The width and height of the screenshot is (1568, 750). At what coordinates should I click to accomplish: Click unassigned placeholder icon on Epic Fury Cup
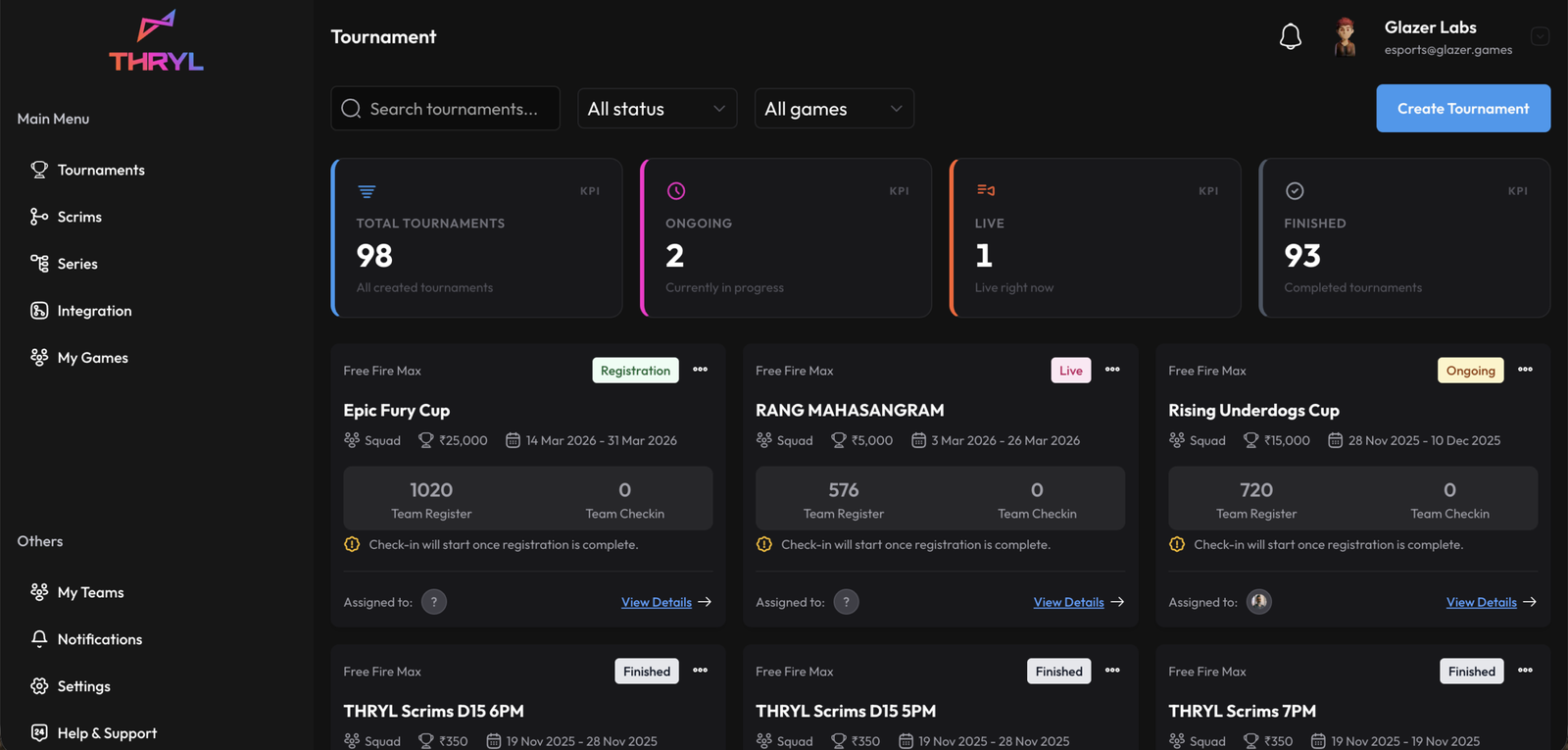434,602
